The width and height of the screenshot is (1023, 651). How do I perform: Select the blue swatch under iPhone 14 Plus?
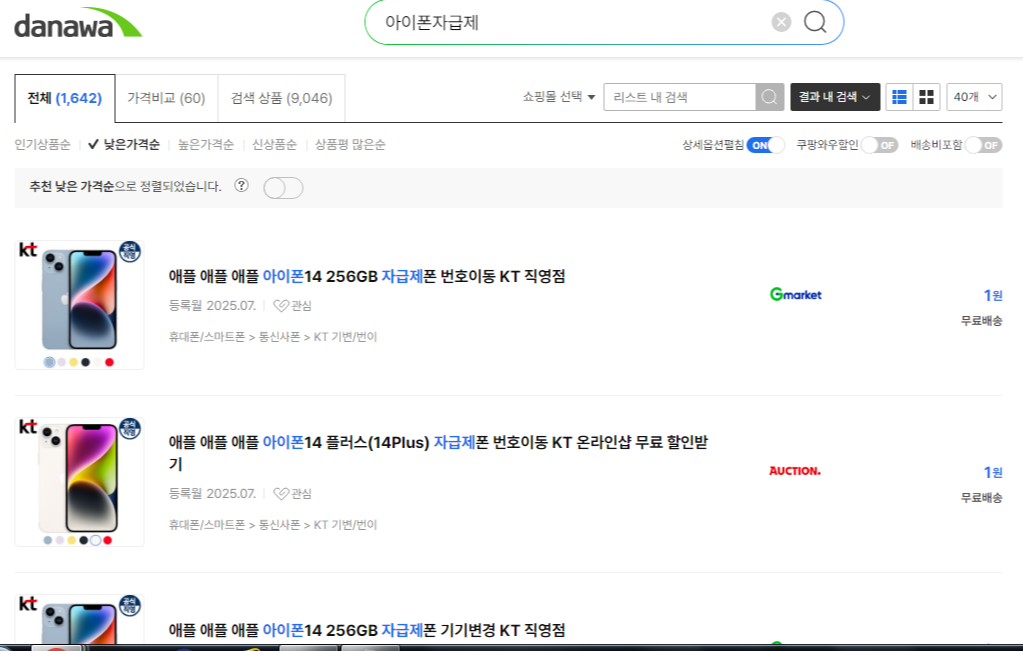48,540
